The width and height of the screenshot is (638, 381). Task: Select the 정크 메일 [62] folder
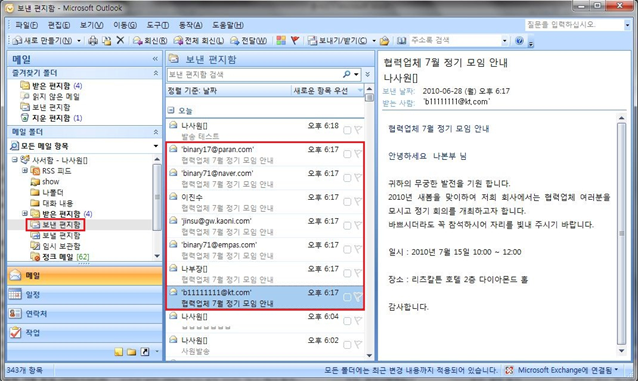click(x=66, y=257)
